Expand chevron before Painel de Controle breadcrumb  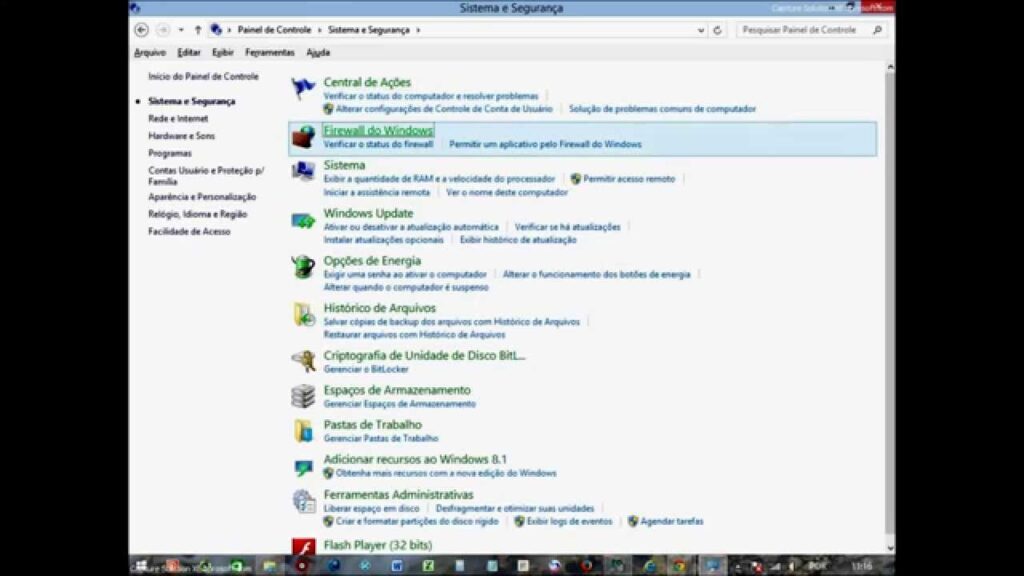(229, 30)
